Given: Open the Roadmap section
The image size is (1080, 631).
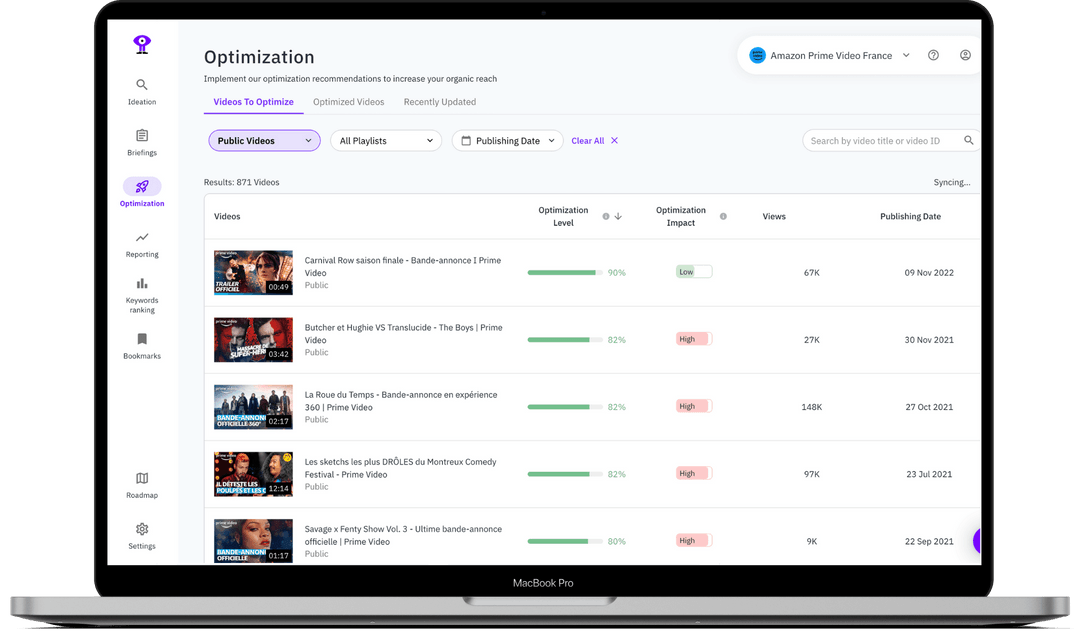Looking at the screenshot, I should pyautogui.click(x=141, y=485).
